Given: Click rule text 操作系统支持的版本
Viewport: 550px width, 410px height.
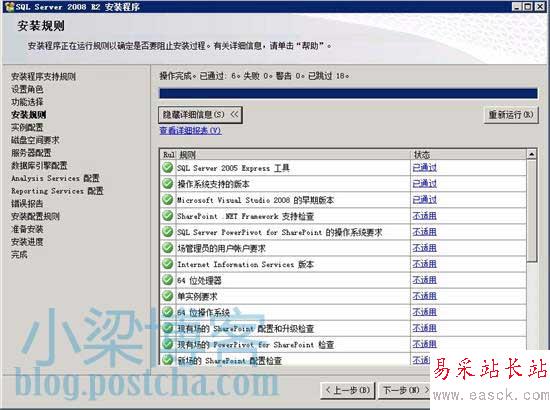Looking at the screenshot, I should pyautogui.click(x=213, y=184).
